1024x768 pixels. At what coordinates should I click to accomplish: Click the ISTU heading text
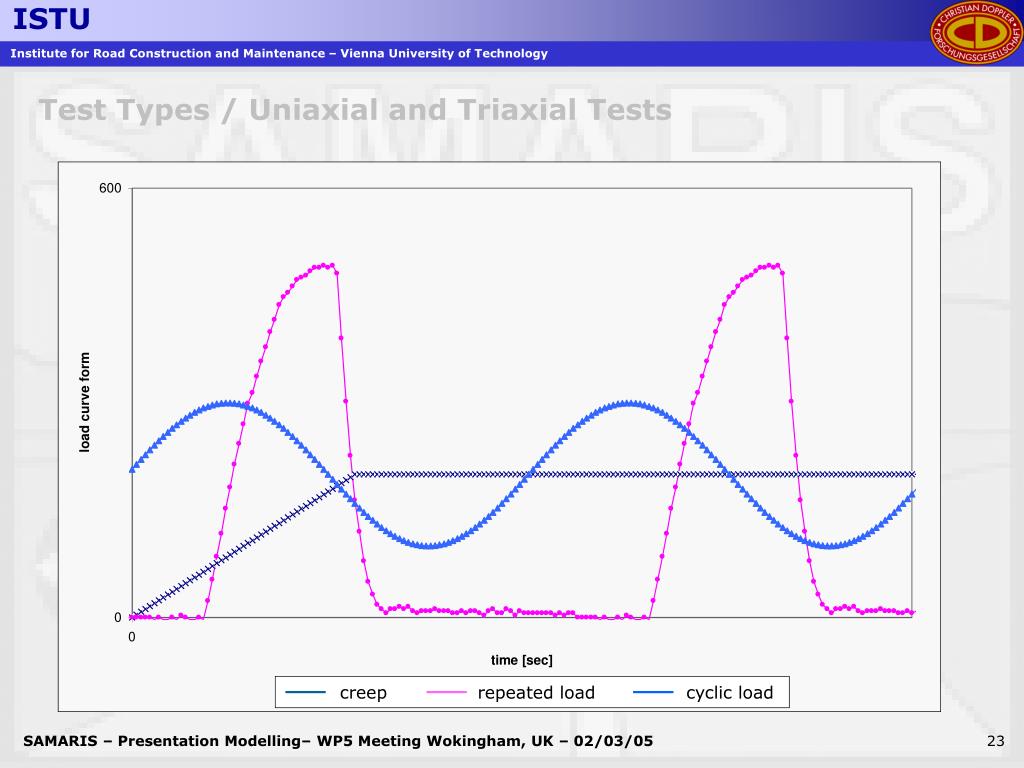click(51, 19)
